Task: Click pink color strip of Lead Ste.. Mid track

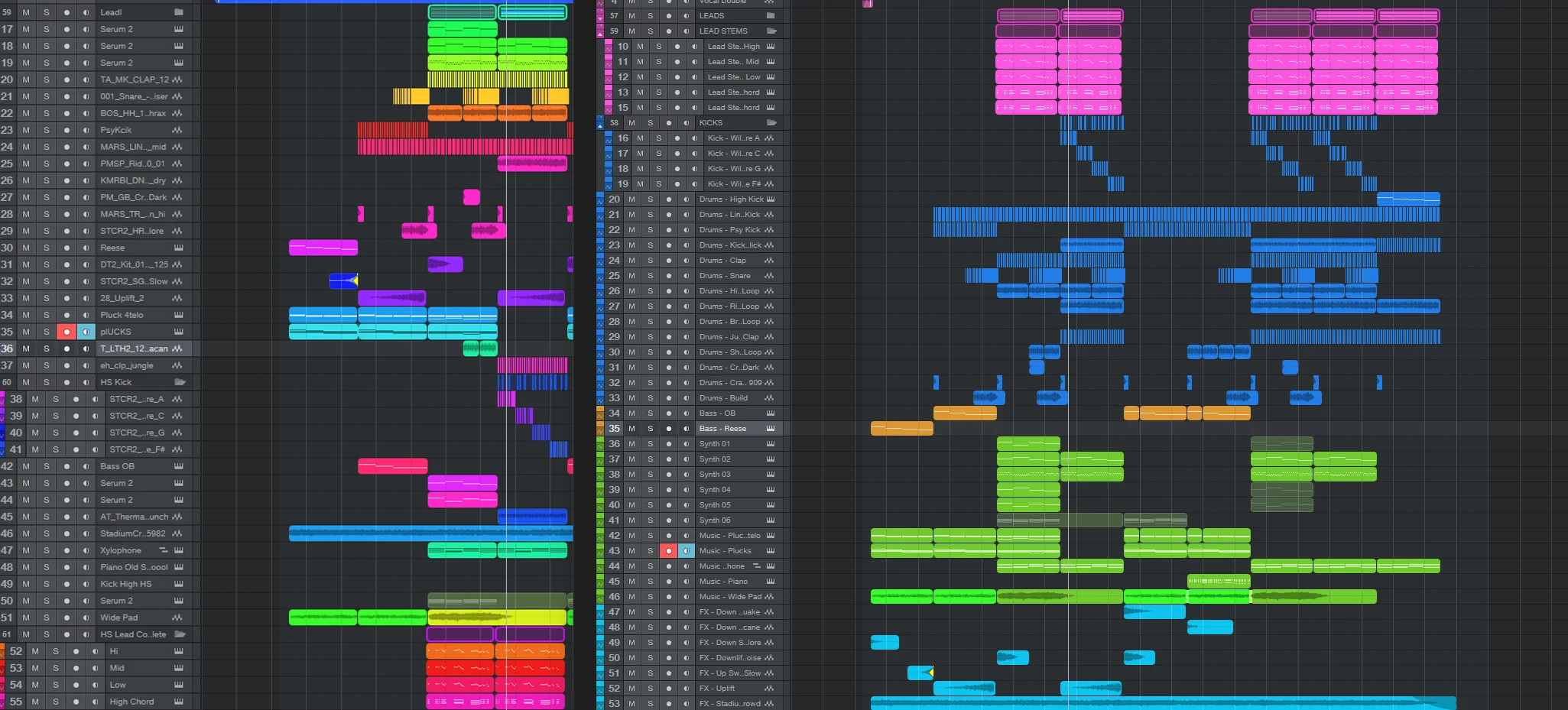Action: tap(609, 62)
